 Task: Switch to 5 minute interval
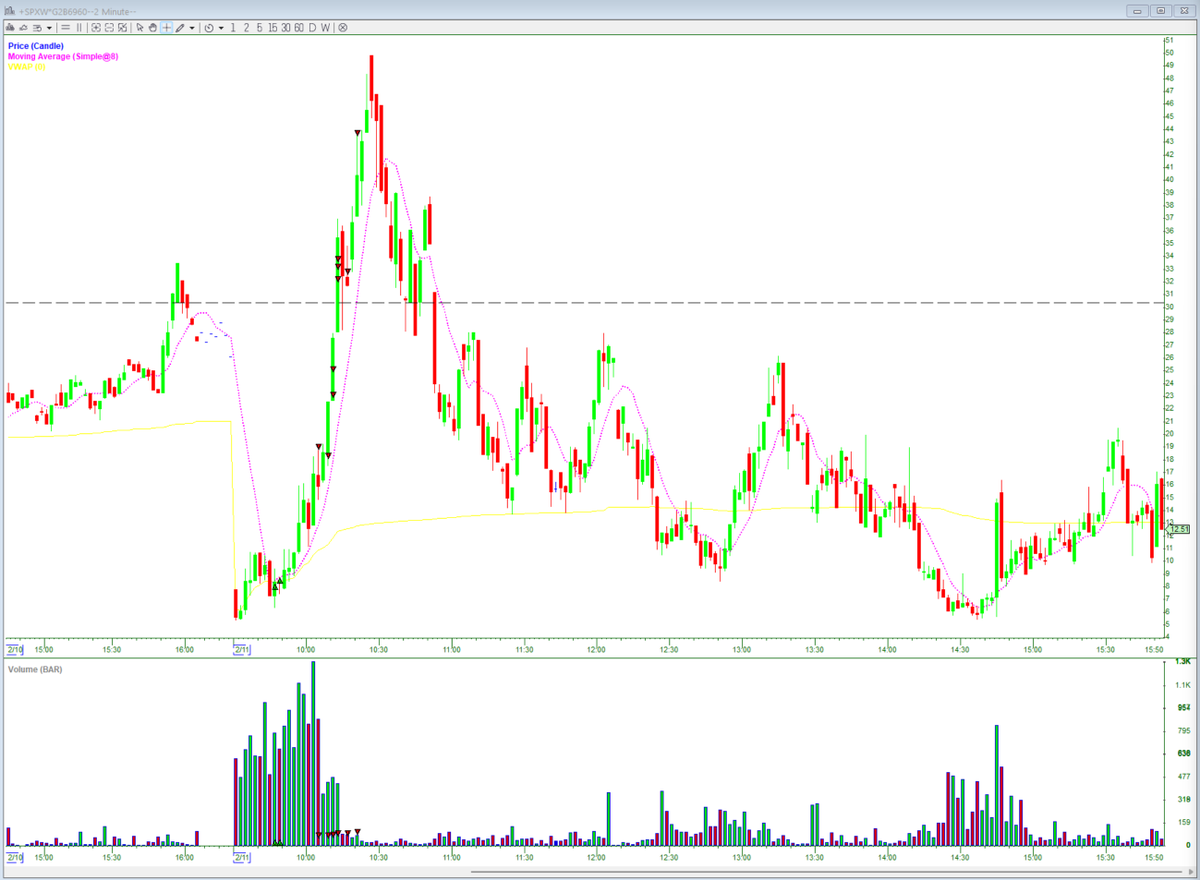pyautogui.click(x=259, y=28)
